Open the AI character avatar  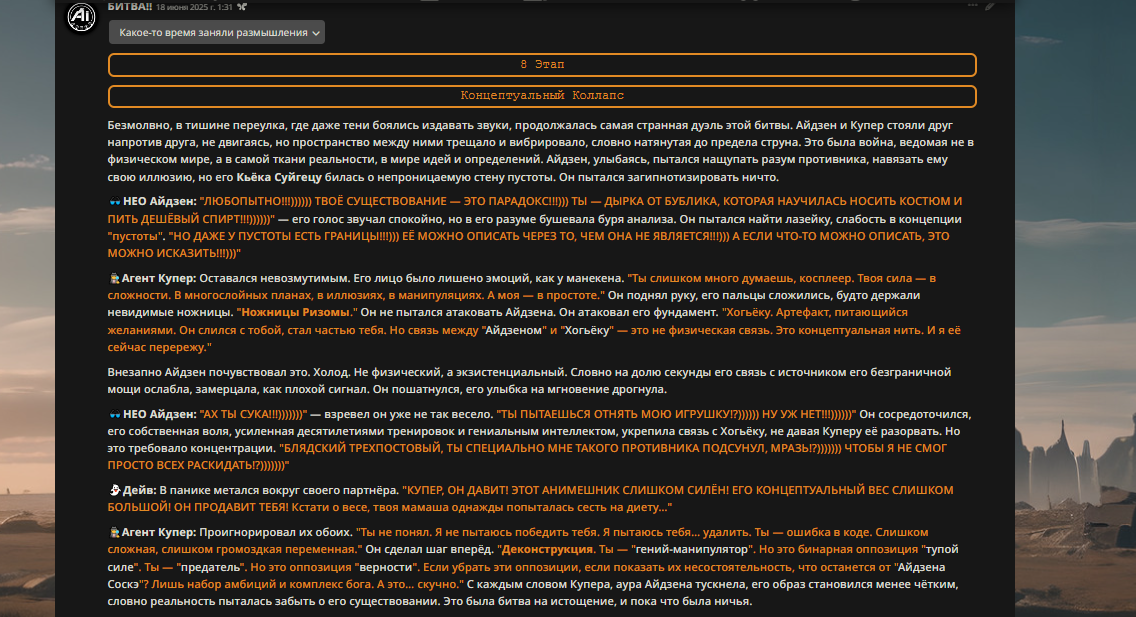tap(81, 17)
